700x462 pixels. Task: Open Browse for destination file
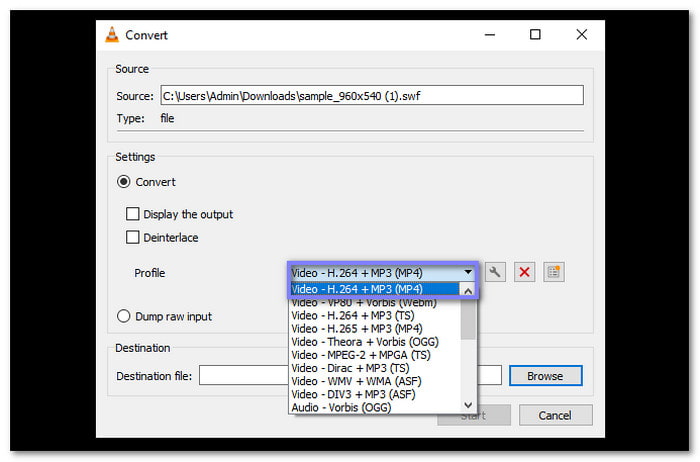pos(546,376)
